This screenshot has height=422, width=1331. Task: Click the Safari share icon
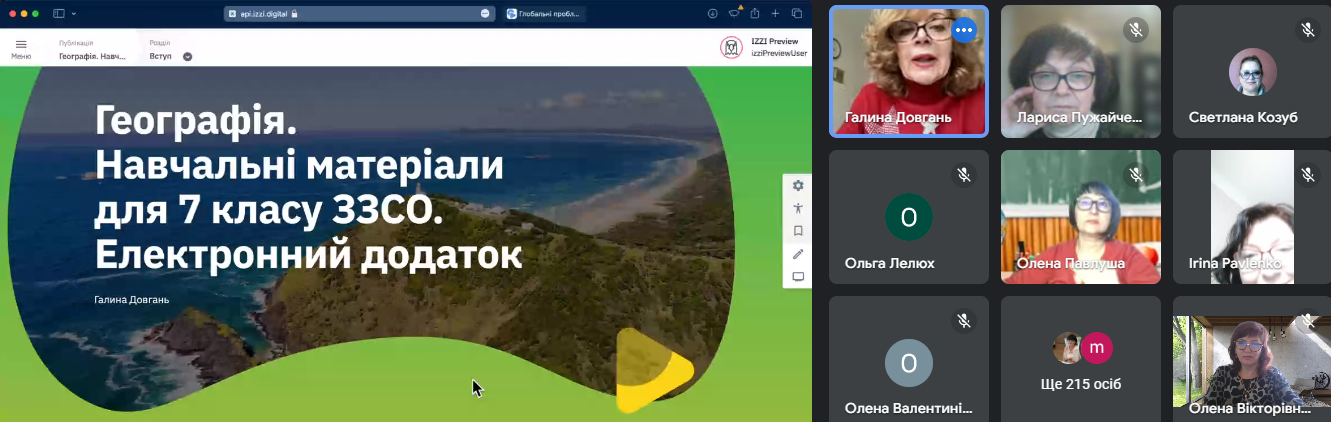coord(755,13)
